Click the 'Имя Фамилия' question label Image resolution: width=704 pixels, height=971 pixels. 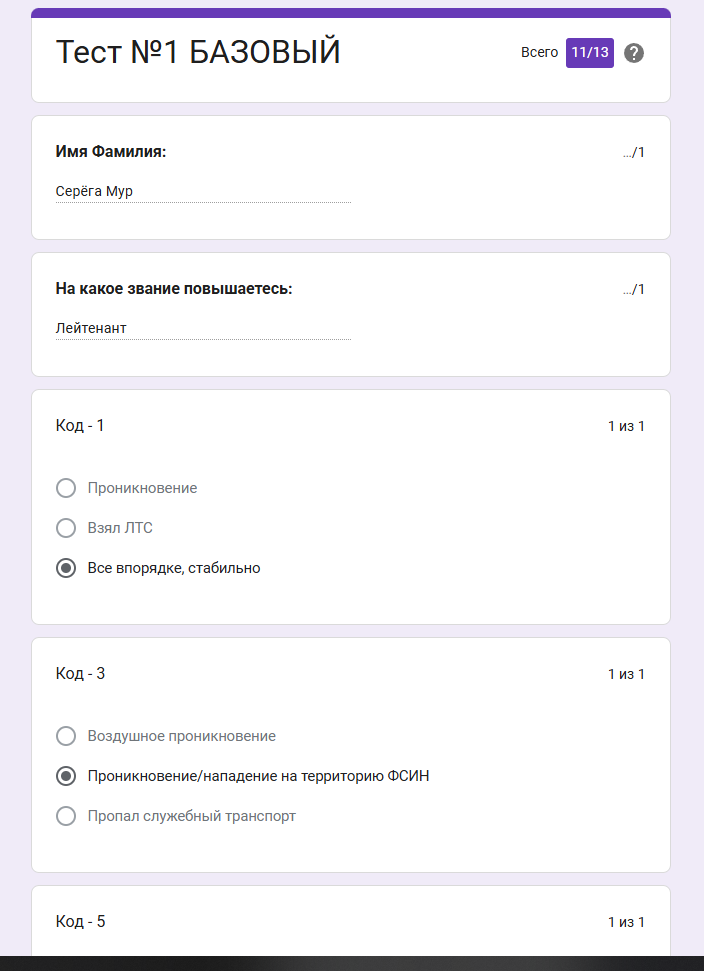pyautogui.click(x=110, y=153)
